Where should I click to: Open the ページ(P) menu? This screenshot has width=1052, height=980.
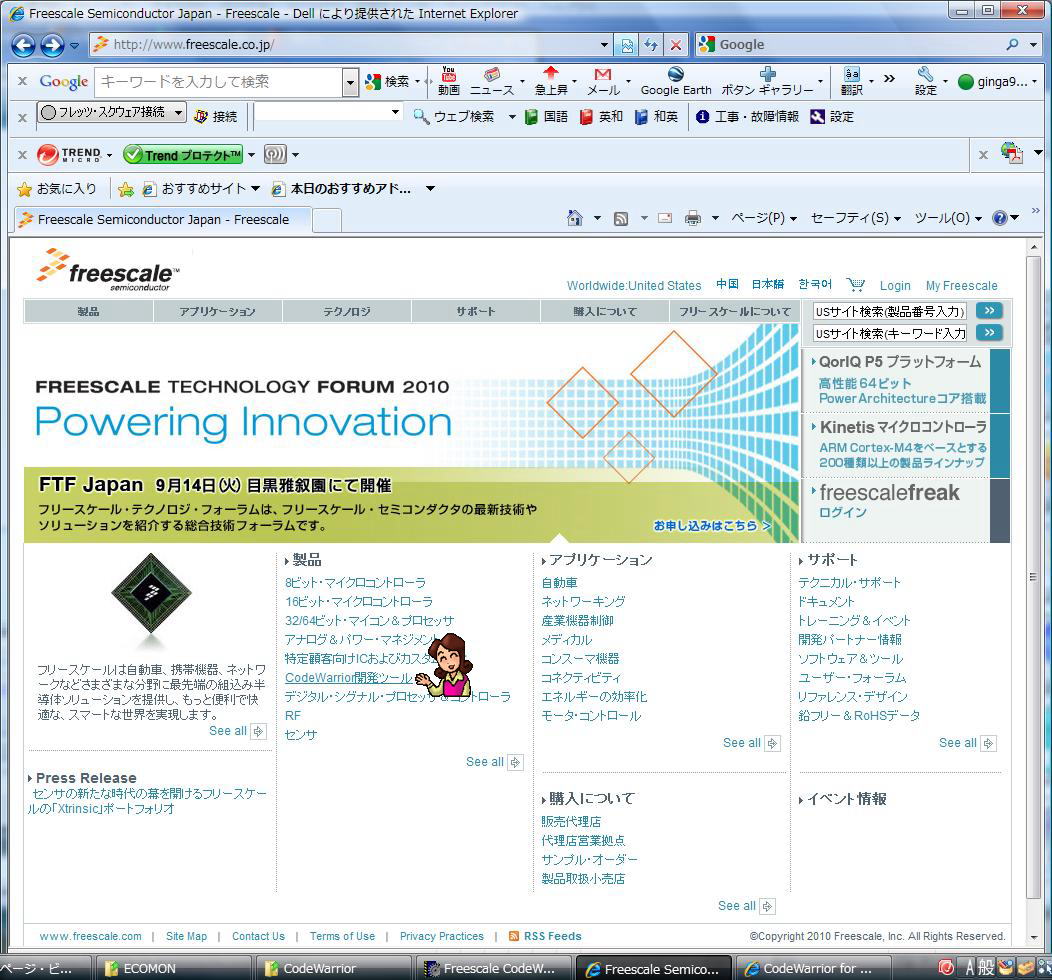764,218
